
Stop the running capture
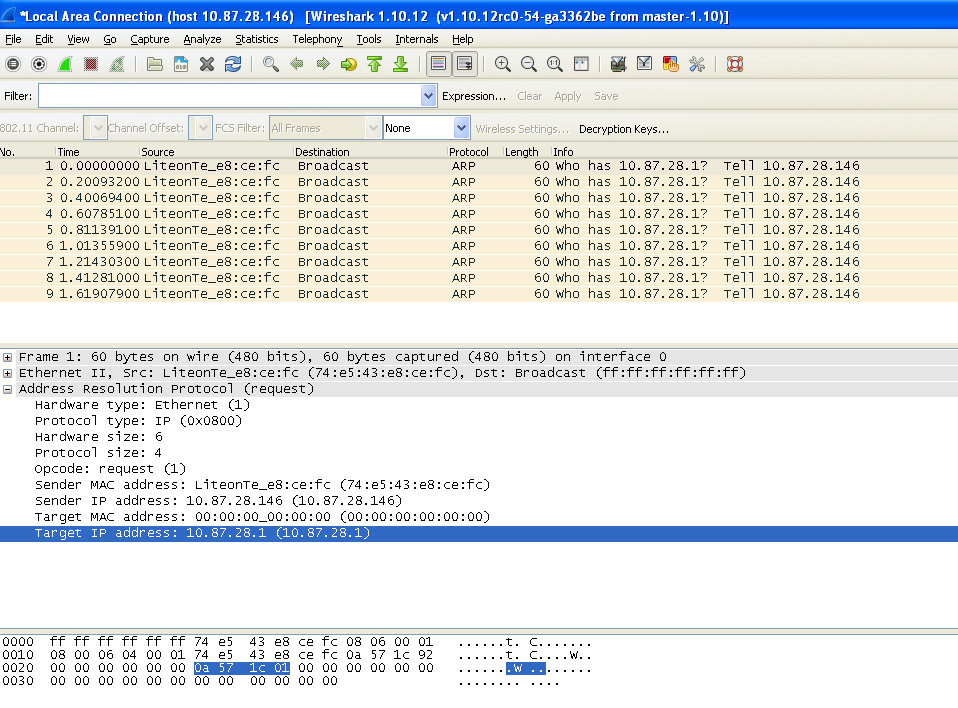tap(91, 64)
